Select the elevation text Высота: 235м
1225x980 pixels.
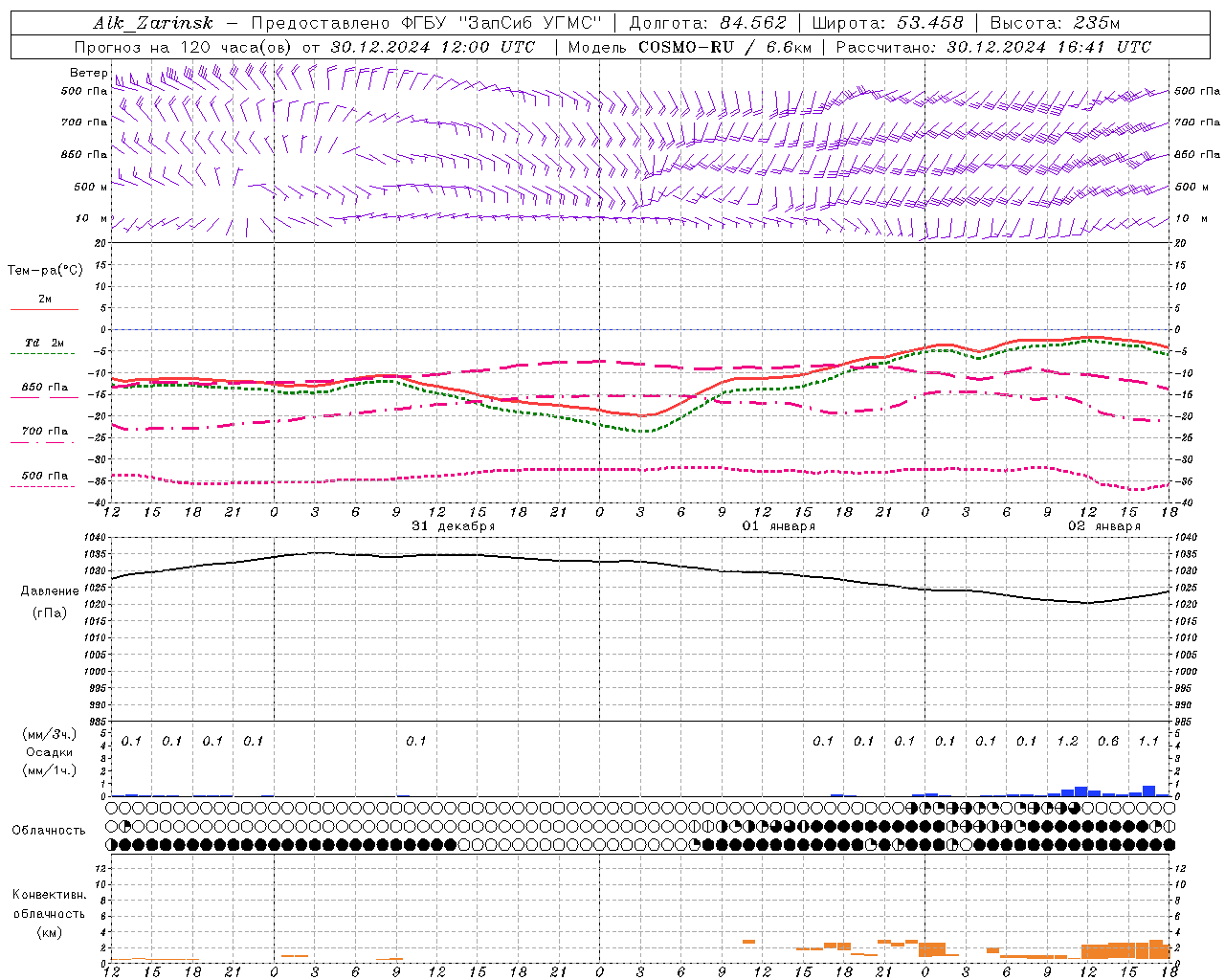click(x=1055, y=23)
